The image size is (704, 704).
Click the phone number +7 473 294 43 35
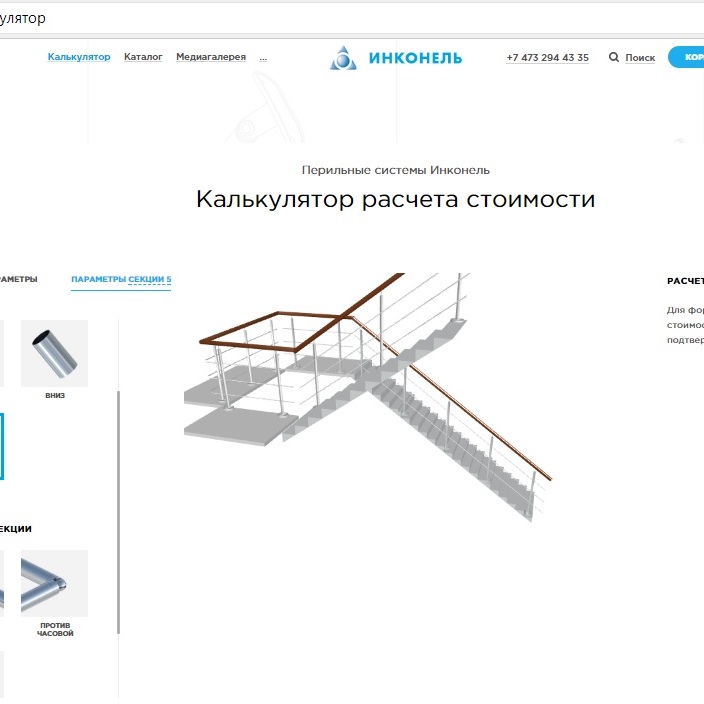pos(547,58)
